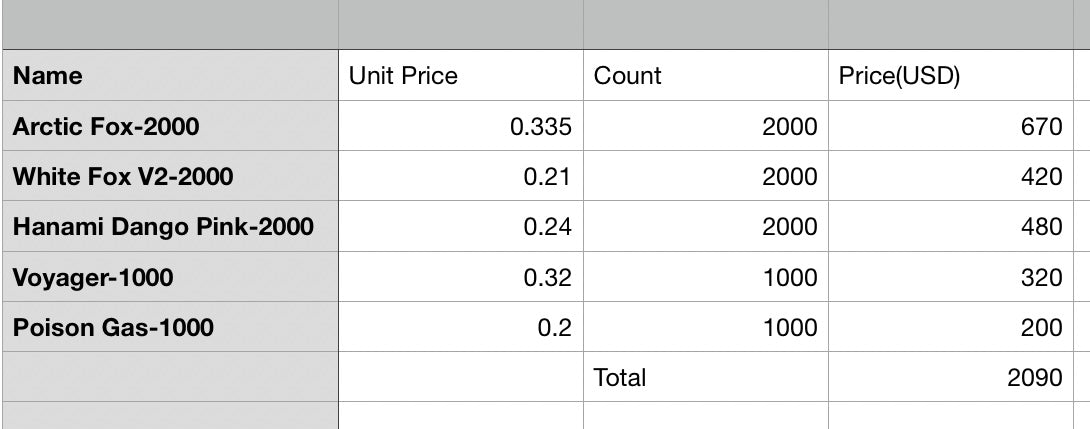Select the total sum cell 2090

950,377
